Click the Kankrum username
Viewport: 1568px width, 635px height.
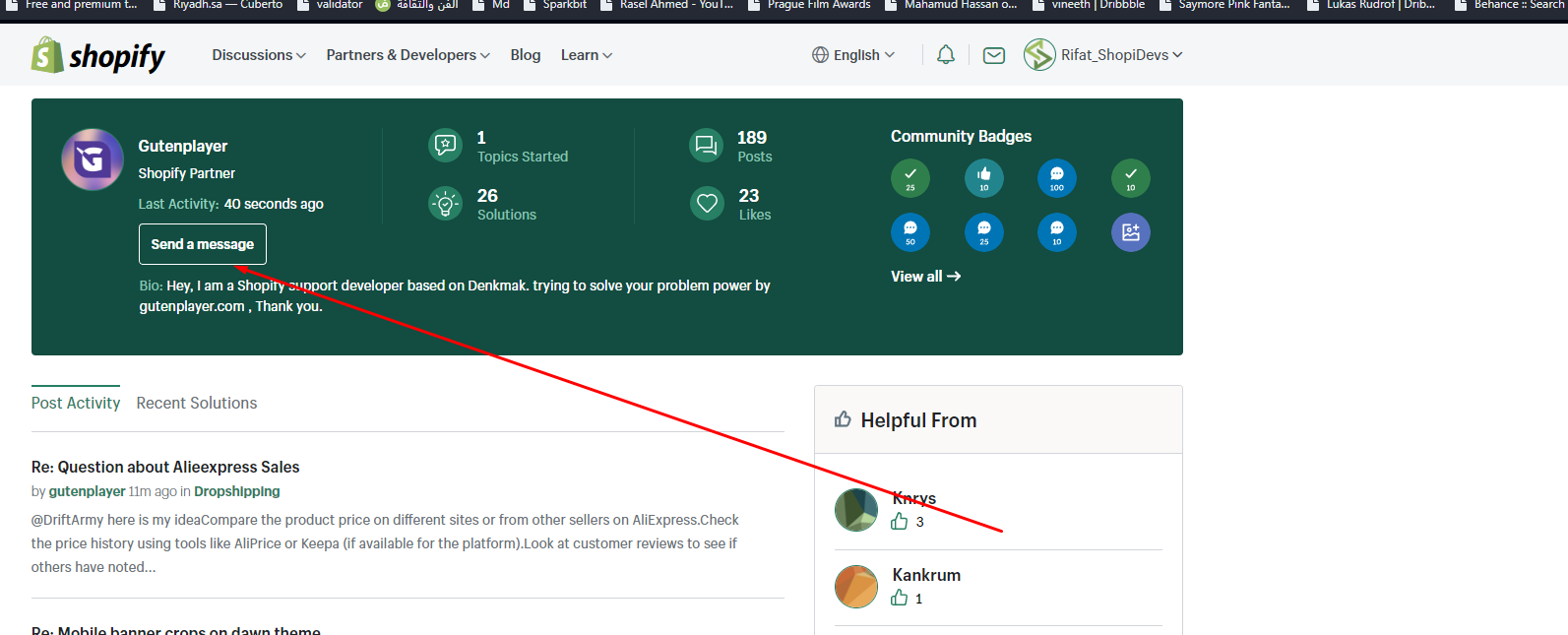pyautogui.click(x=926, y=575)
